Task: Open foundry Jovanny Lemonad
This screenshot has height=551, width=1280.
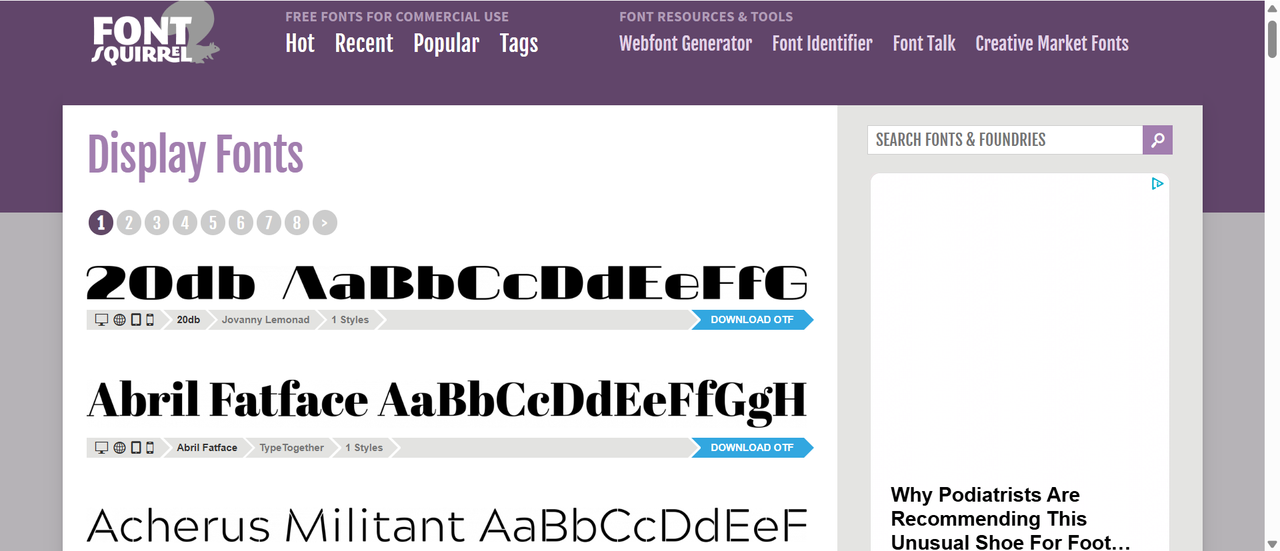Action: [x=266, y=320]
